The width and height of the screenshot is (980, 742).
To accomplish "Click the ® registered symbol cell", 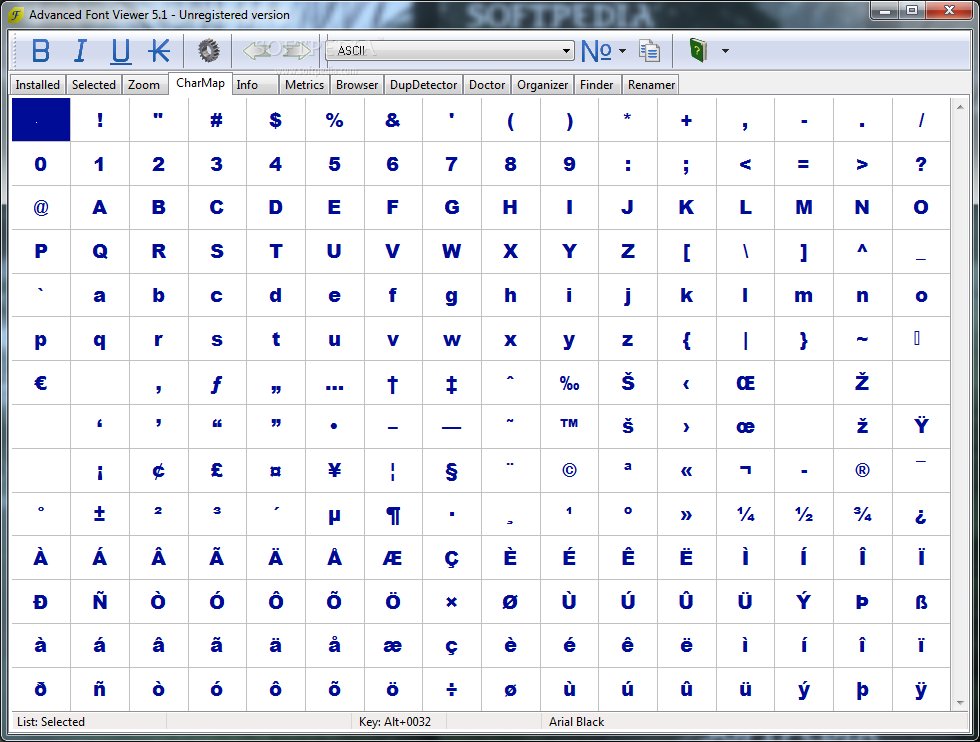I will click(x=862, y=470).
